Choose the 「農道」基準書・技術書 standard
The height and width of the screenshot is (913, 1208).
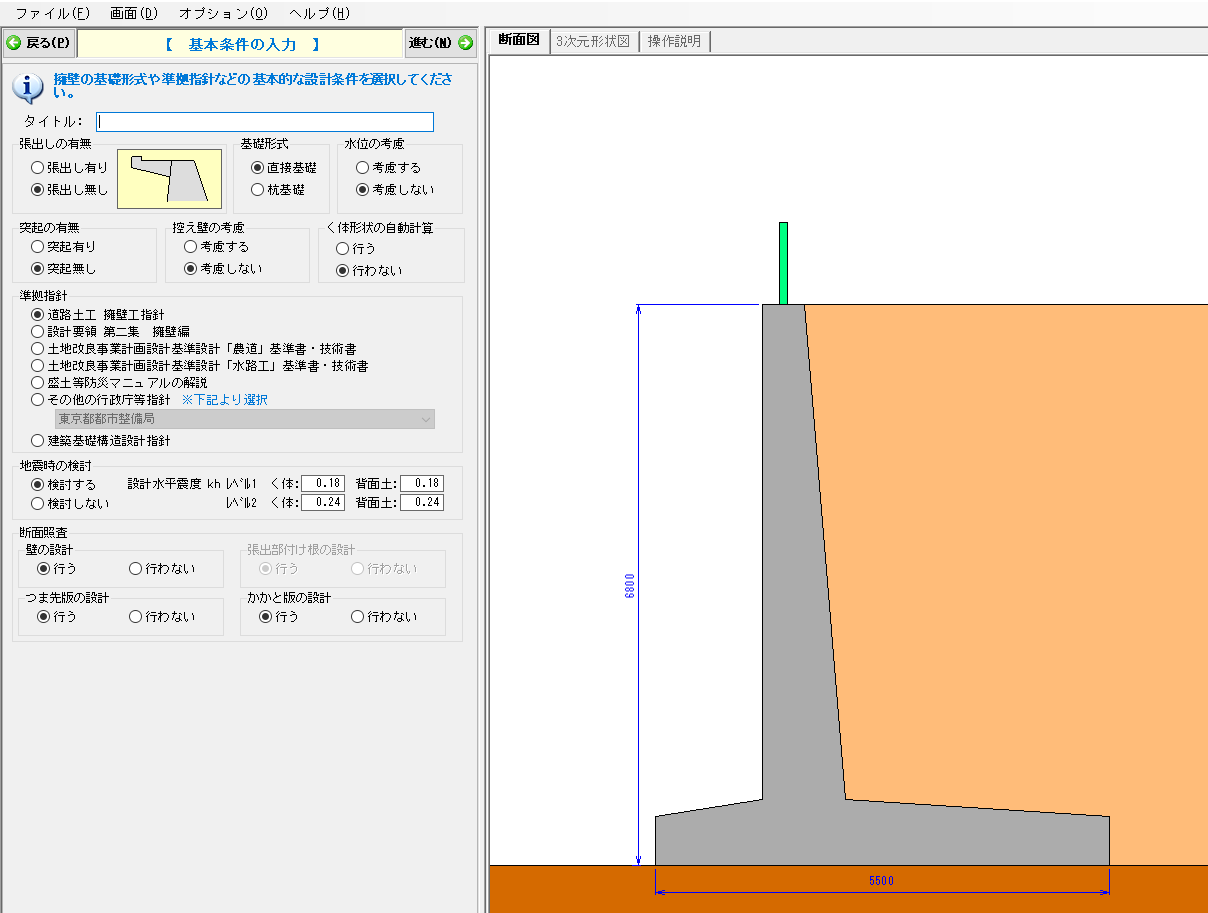pyautogui.click(x=193, y=349)
